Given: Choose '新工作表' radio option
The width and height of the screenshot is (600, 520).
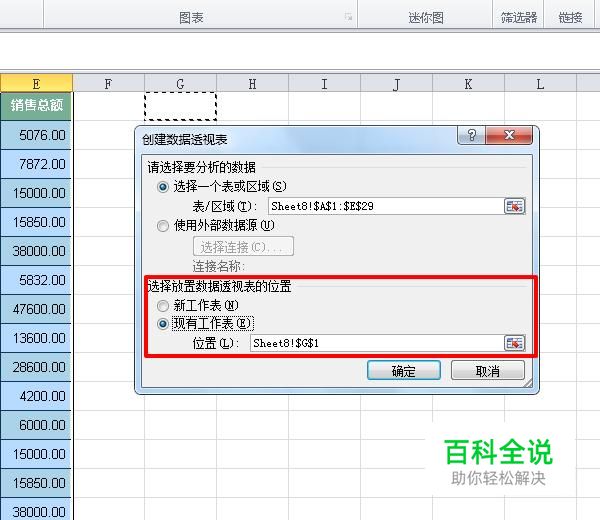Looking at the screenshot, I should coord(163,305).
